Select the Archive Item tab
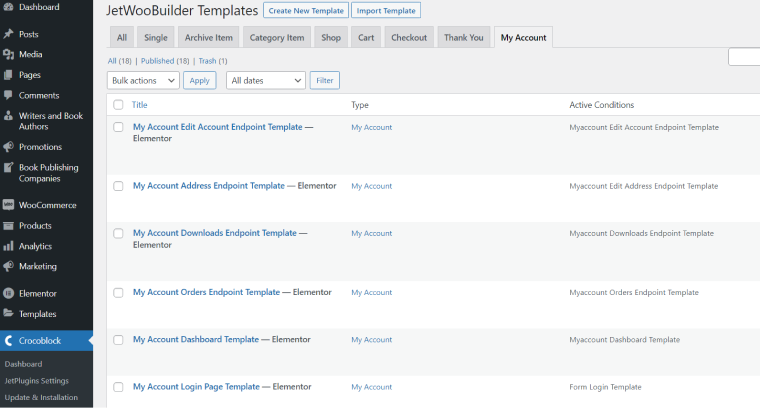Screen dimensions: 760x408 coord(208,37)
